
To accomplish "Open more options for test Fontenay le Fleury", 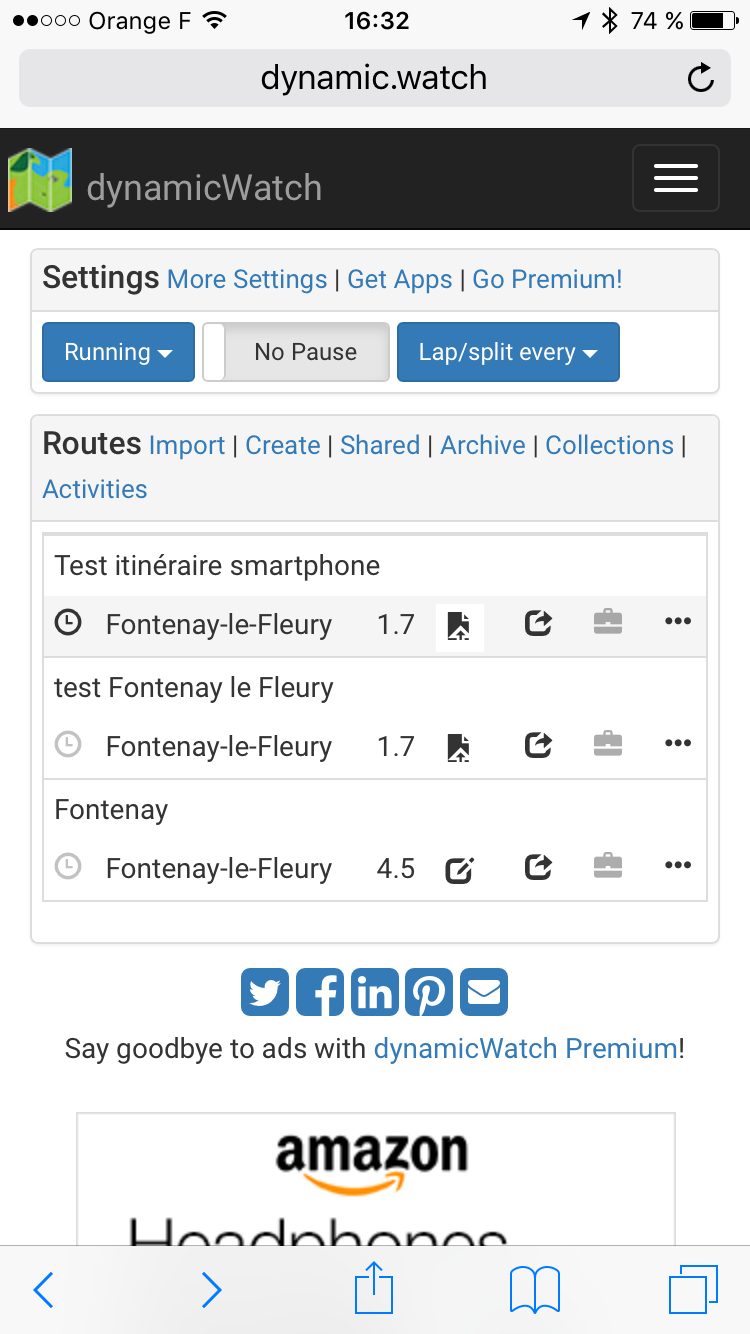I will tap(678, 743).
